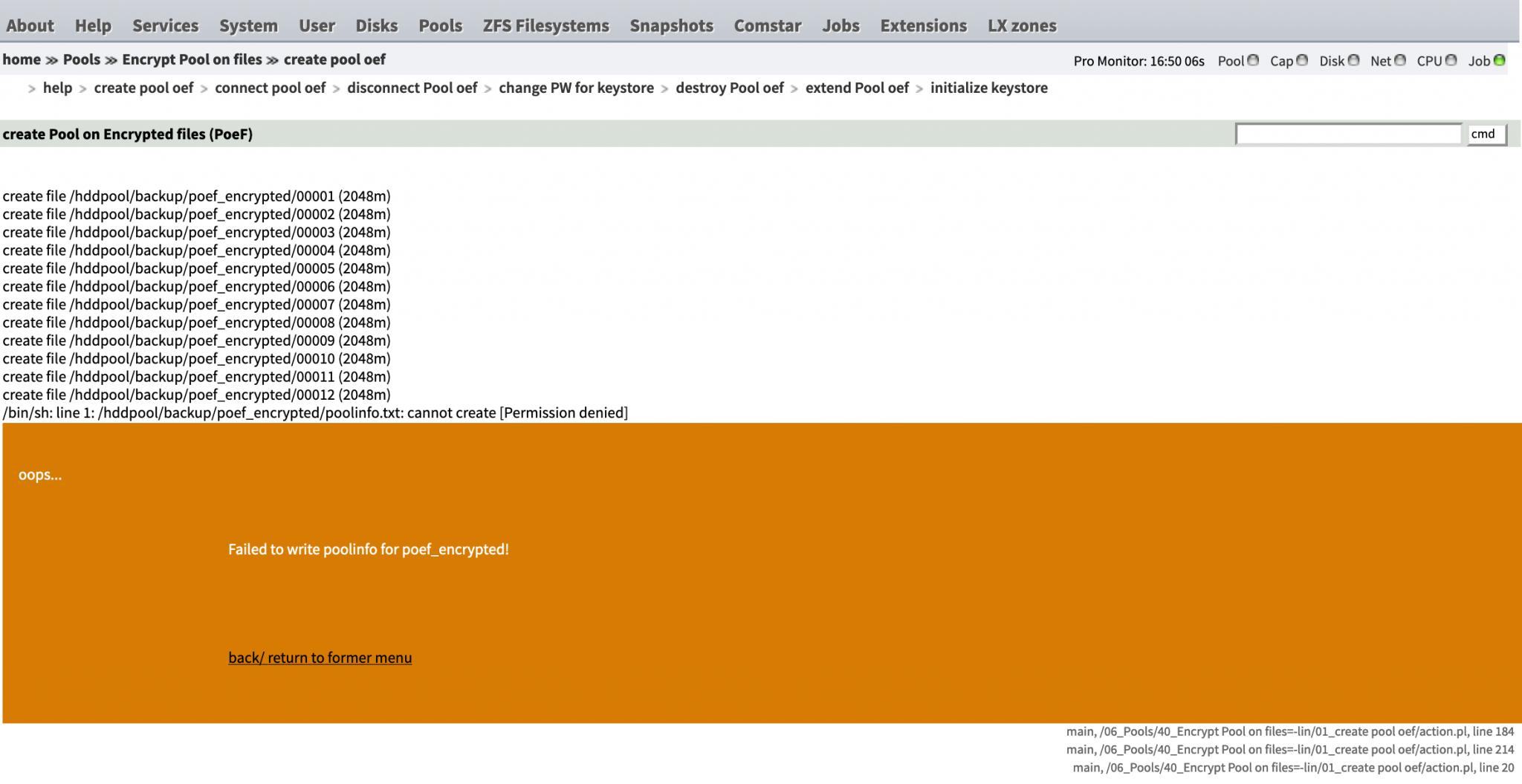Open the User menu
The width and height of the screenshot is (1522, 784).
(317, 25)
